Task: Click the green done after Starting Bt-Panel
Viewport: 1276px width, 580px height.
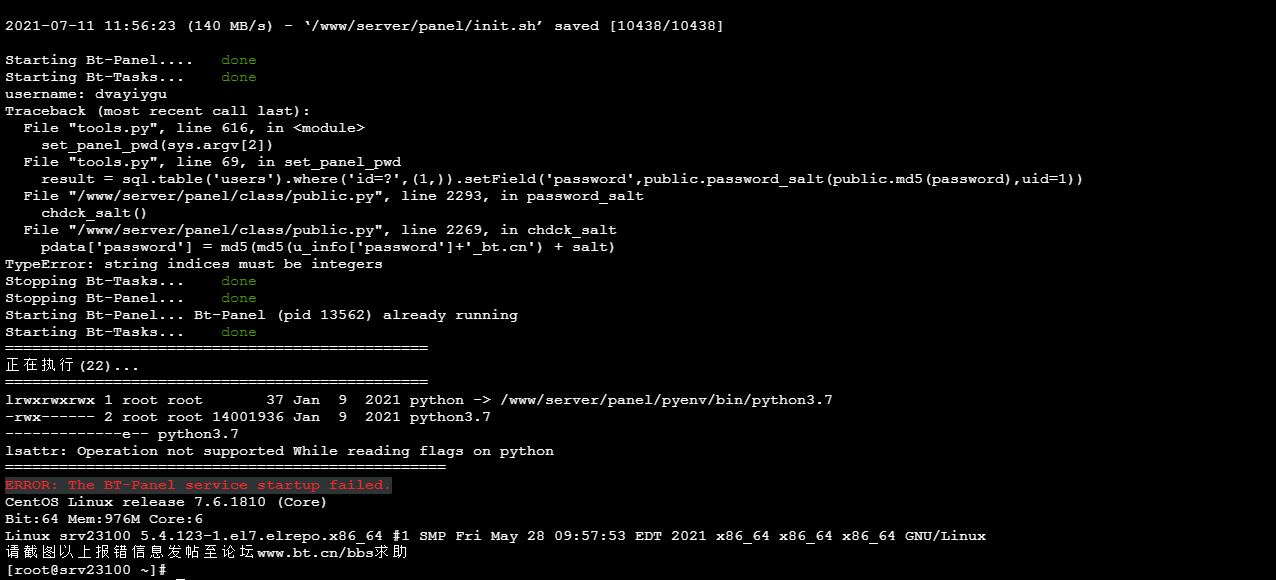Action: click(239, 60)
